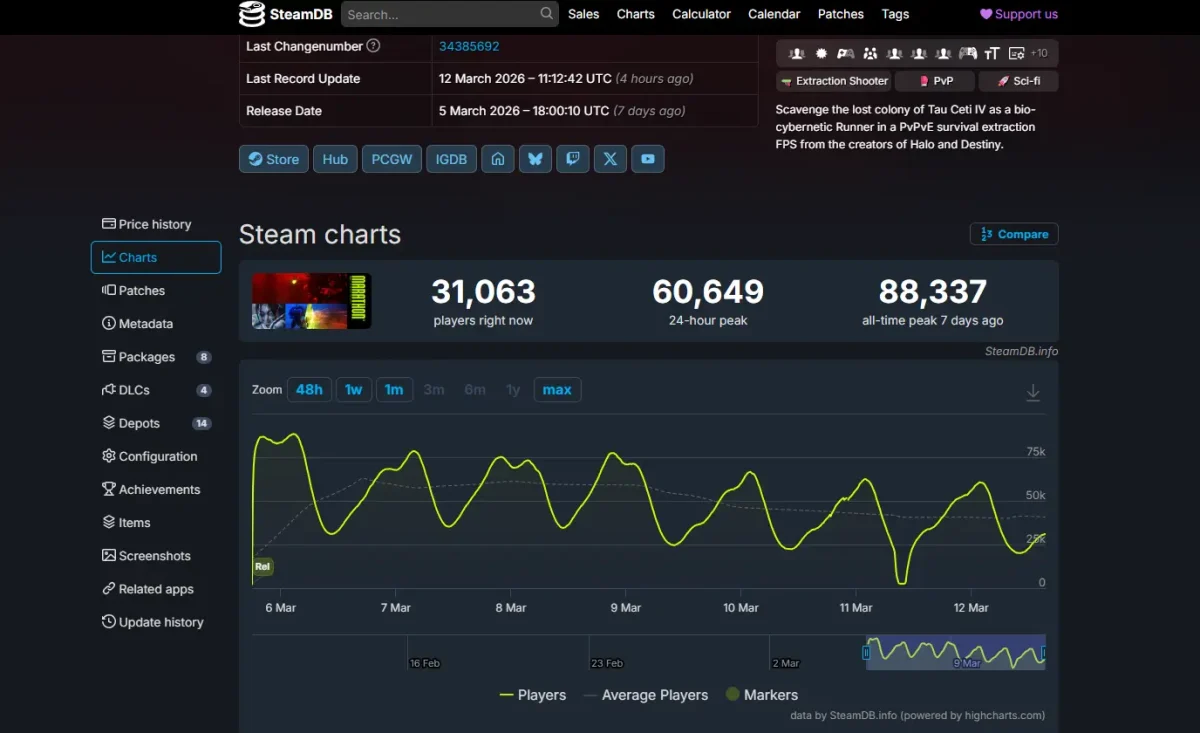This screenshot has height=733, width=1200.
Task: Open changenumber 34385692 link
Action: coord(467,46)
